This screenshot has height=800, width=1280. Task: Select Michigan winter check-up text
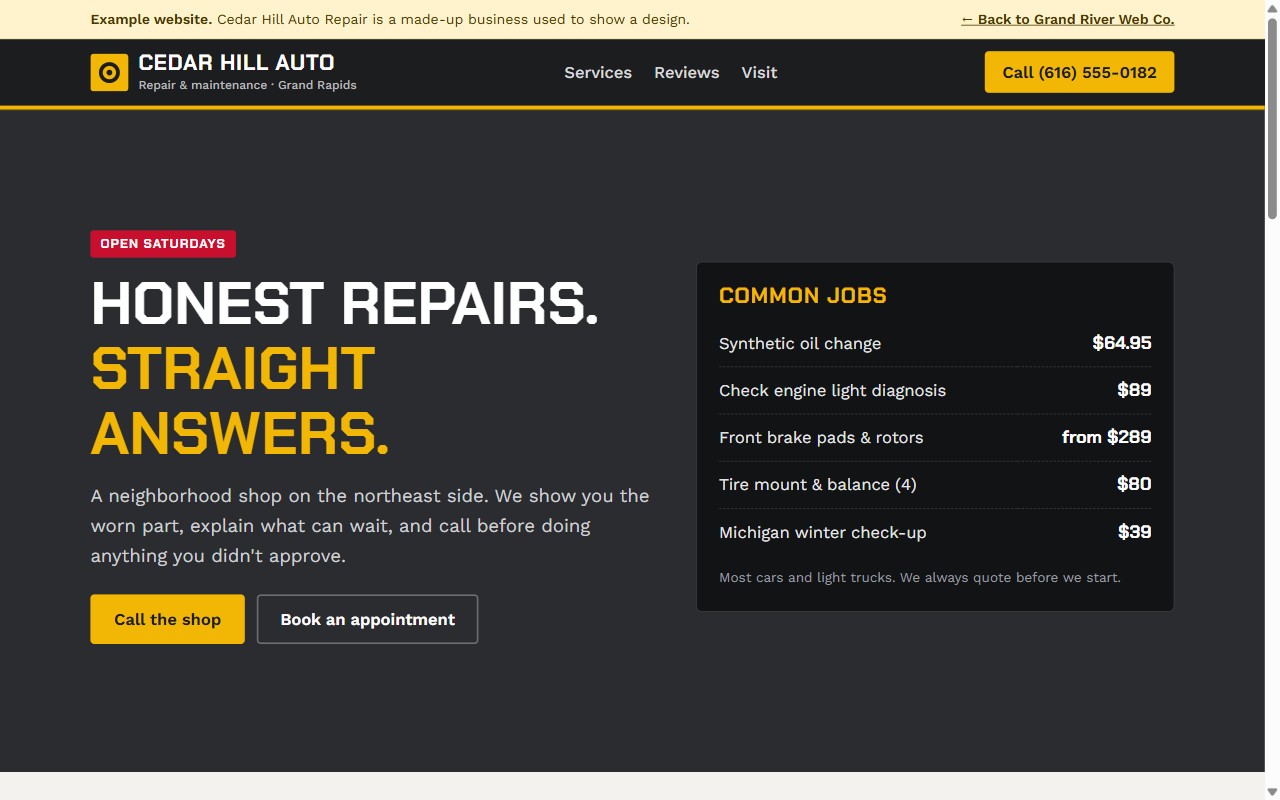coord(823,532)
